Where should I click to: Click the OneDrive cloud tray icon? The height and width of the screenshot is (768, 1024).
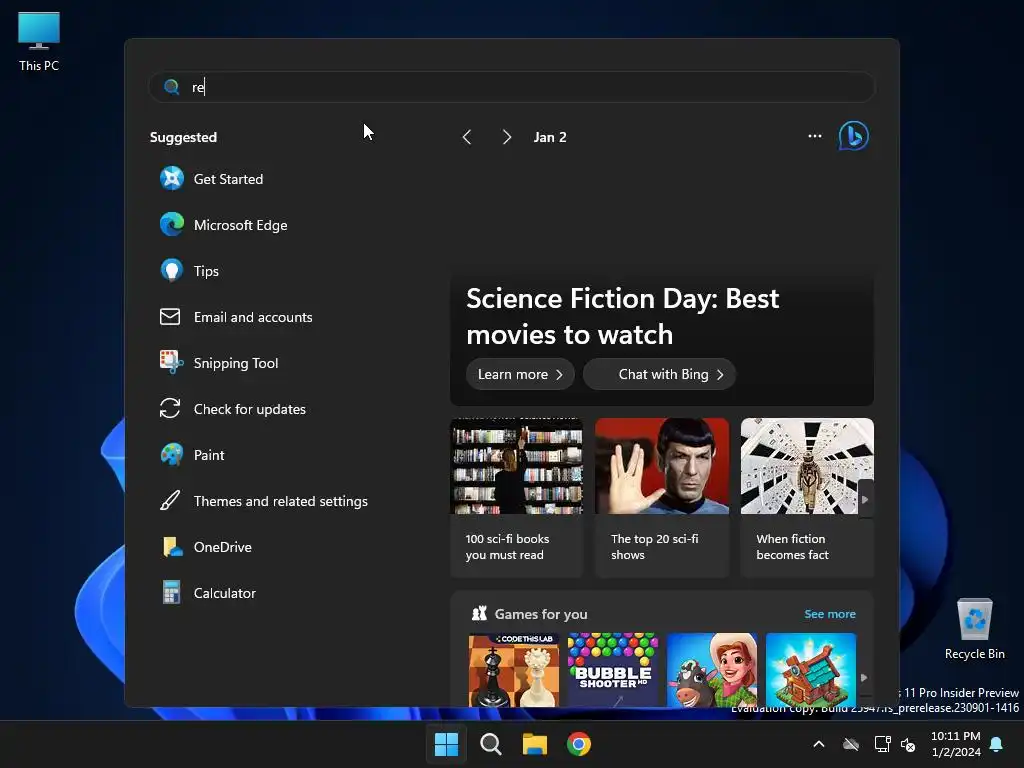(x=850, y=744)
